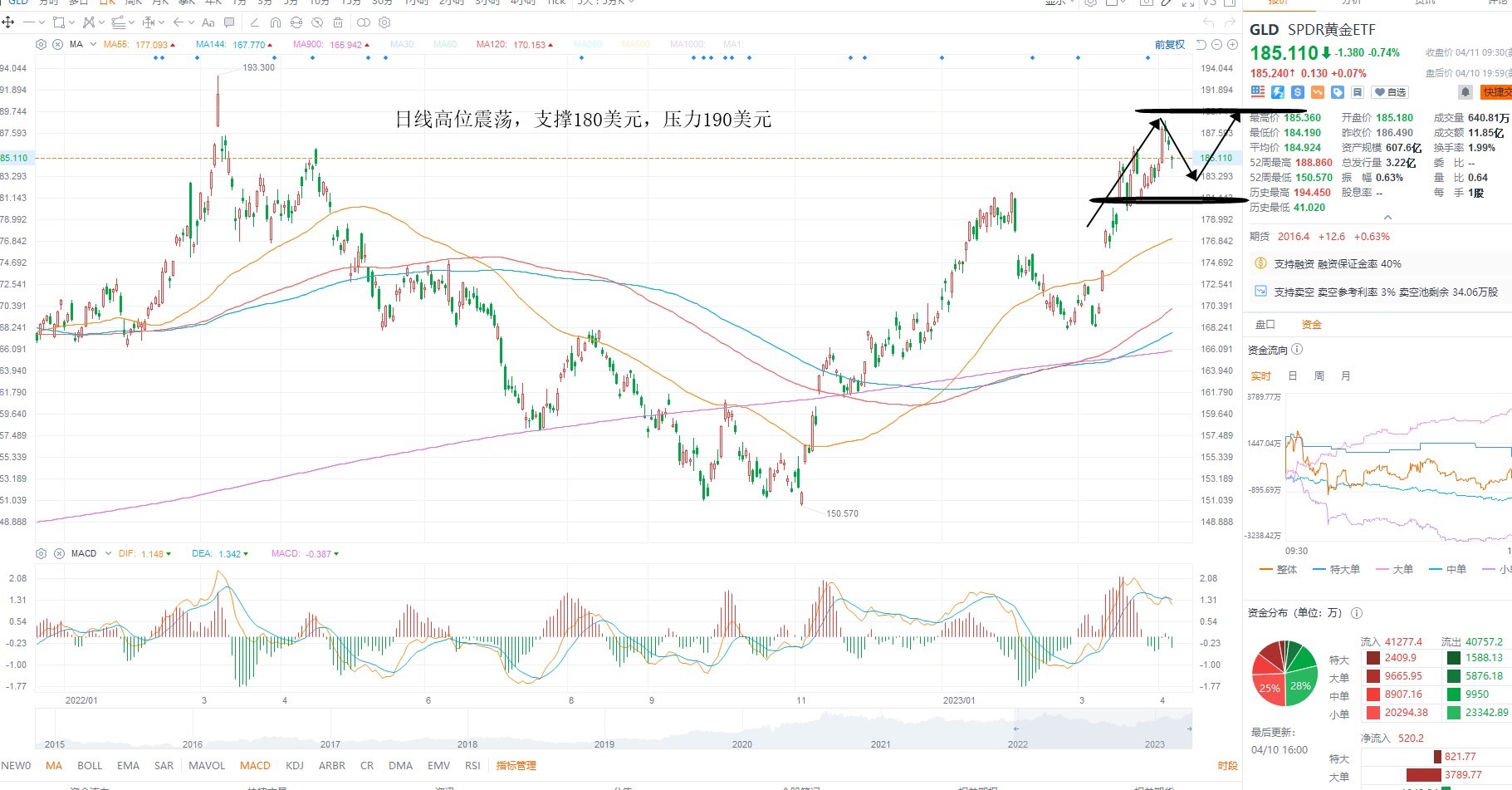Viewport: 1512px width, 790px height.
Task: Select the crosshair move cursor tool
Action: (x=8, y=22)
